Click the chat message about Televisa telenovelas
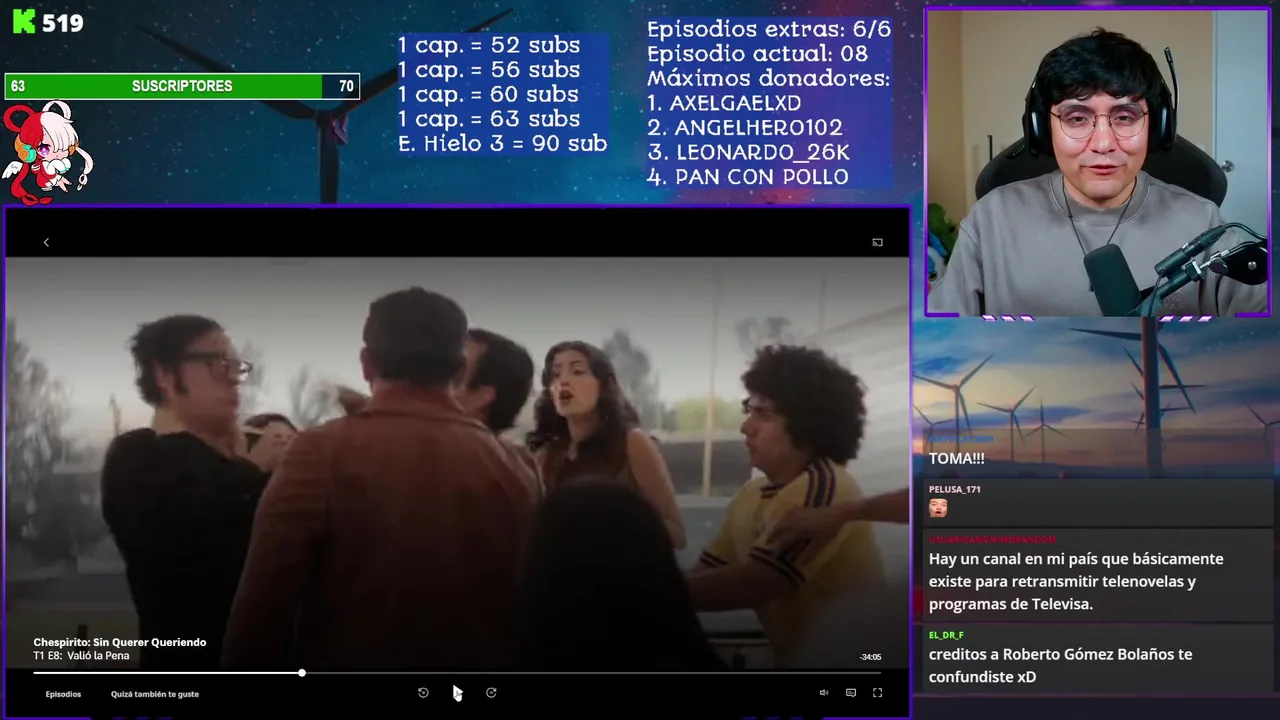The width and height of the screenshot is (1280, 720). tap(1076, 581)
